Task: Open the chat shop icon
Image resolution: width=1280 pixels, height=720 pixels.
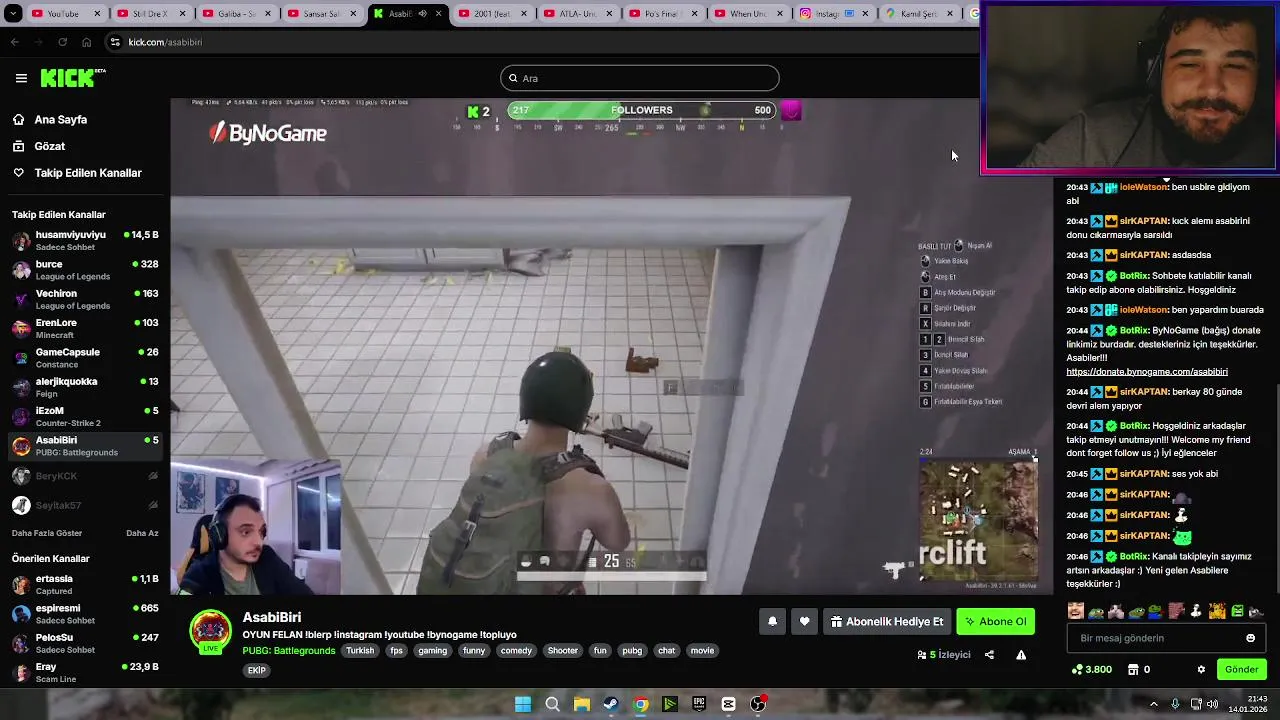Action: (x=1132, y=669)
